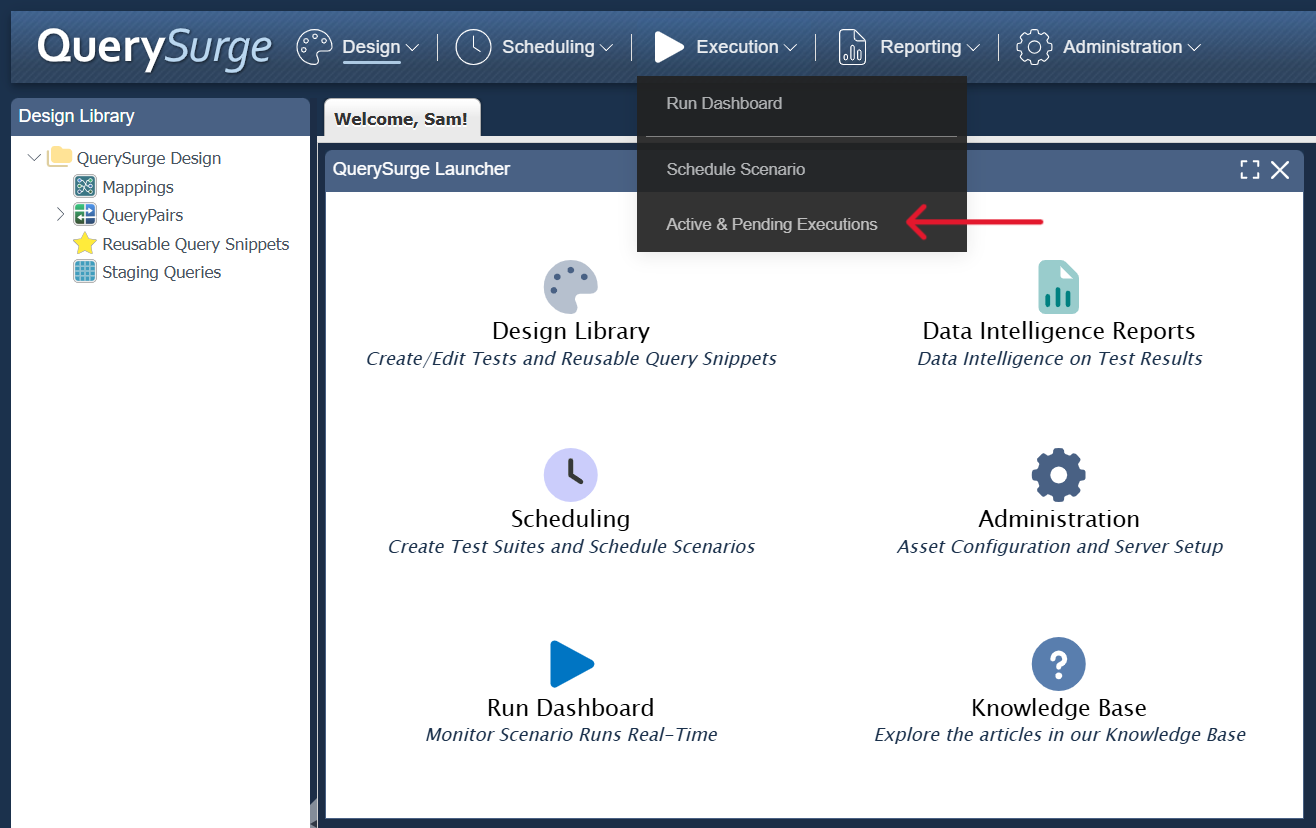Click the Knowledge Base question mark icon
The width and height of the screenshot is (1316, 828).
[1059, 664]
